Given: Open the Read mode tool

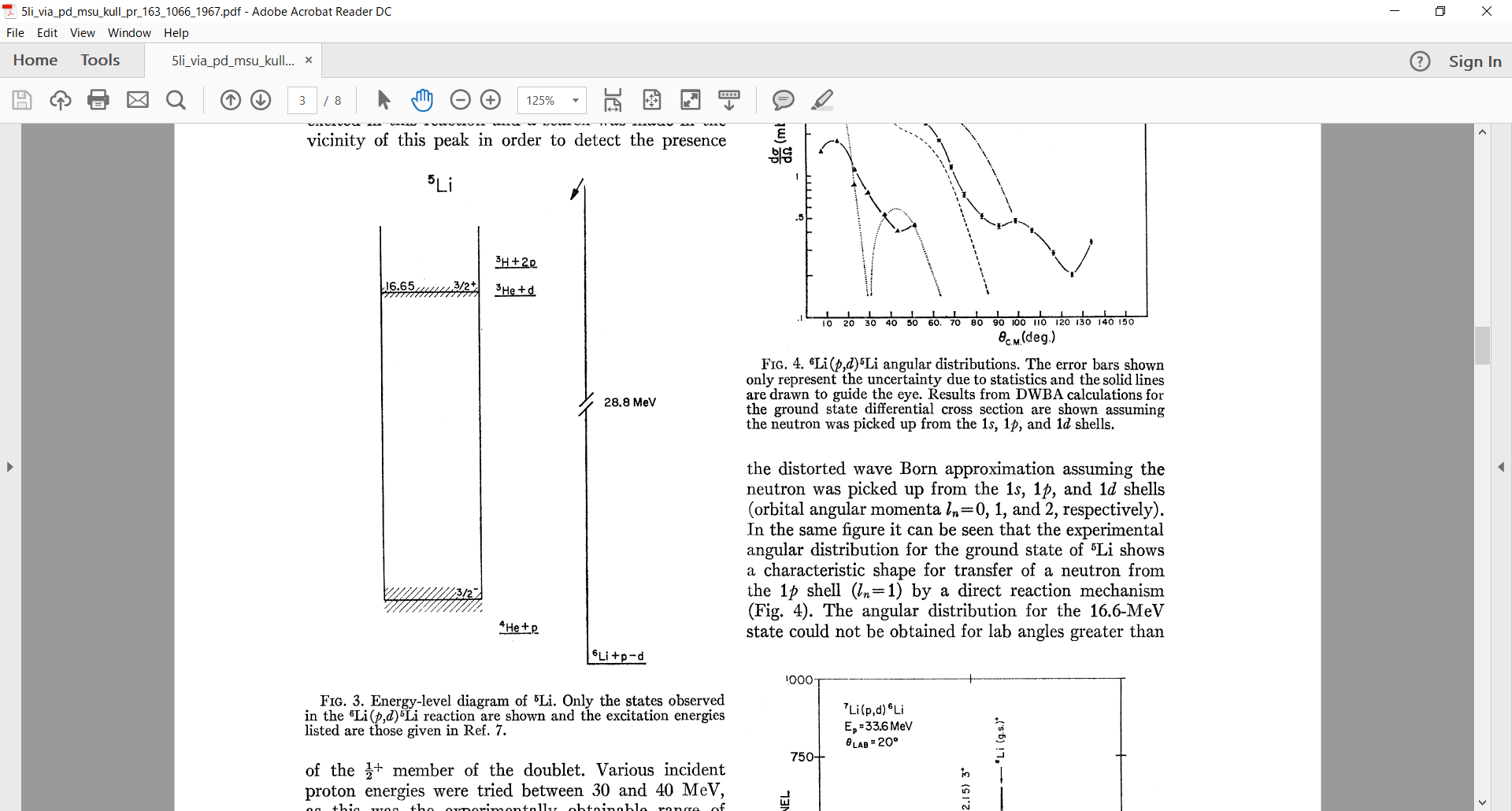Looking at the screenshot, I should coord(729,100).
